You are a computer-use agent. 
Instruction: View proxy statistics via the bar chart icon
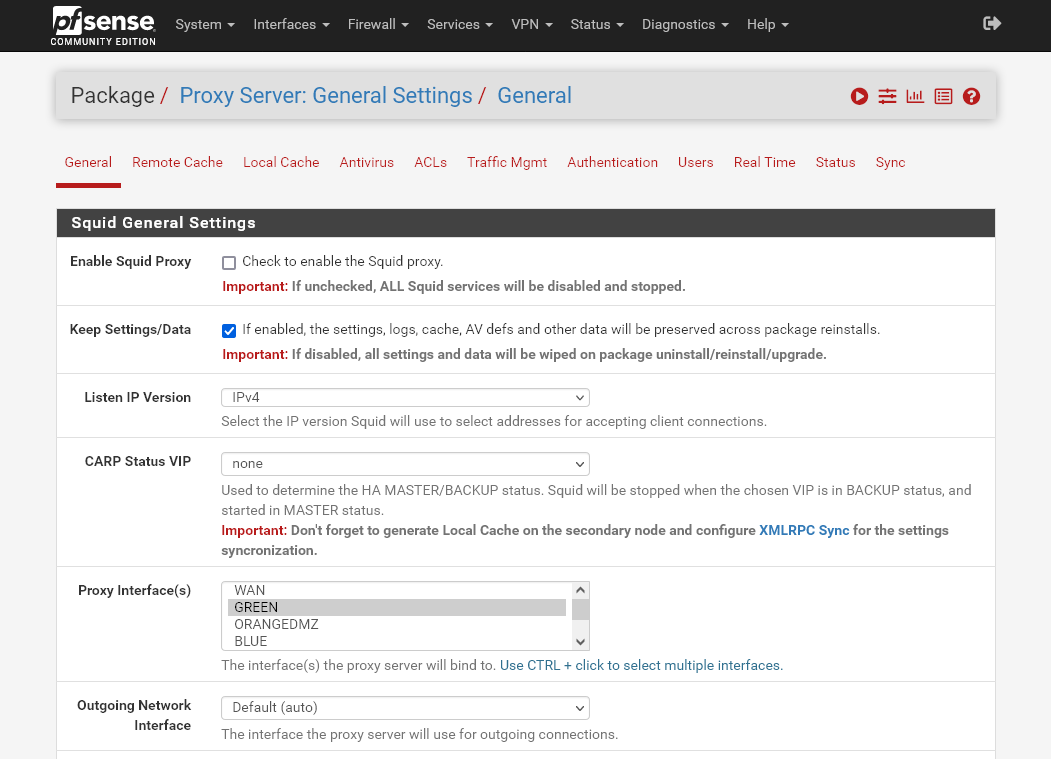point(915,95)
